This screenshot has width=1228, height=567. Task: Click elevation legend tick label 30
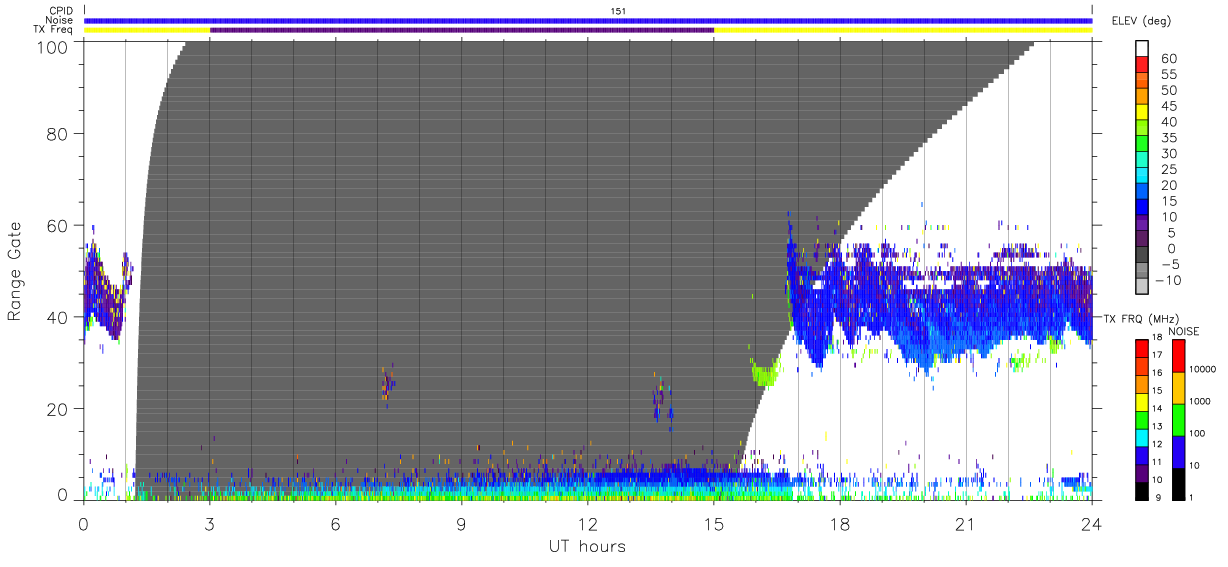1167,153
